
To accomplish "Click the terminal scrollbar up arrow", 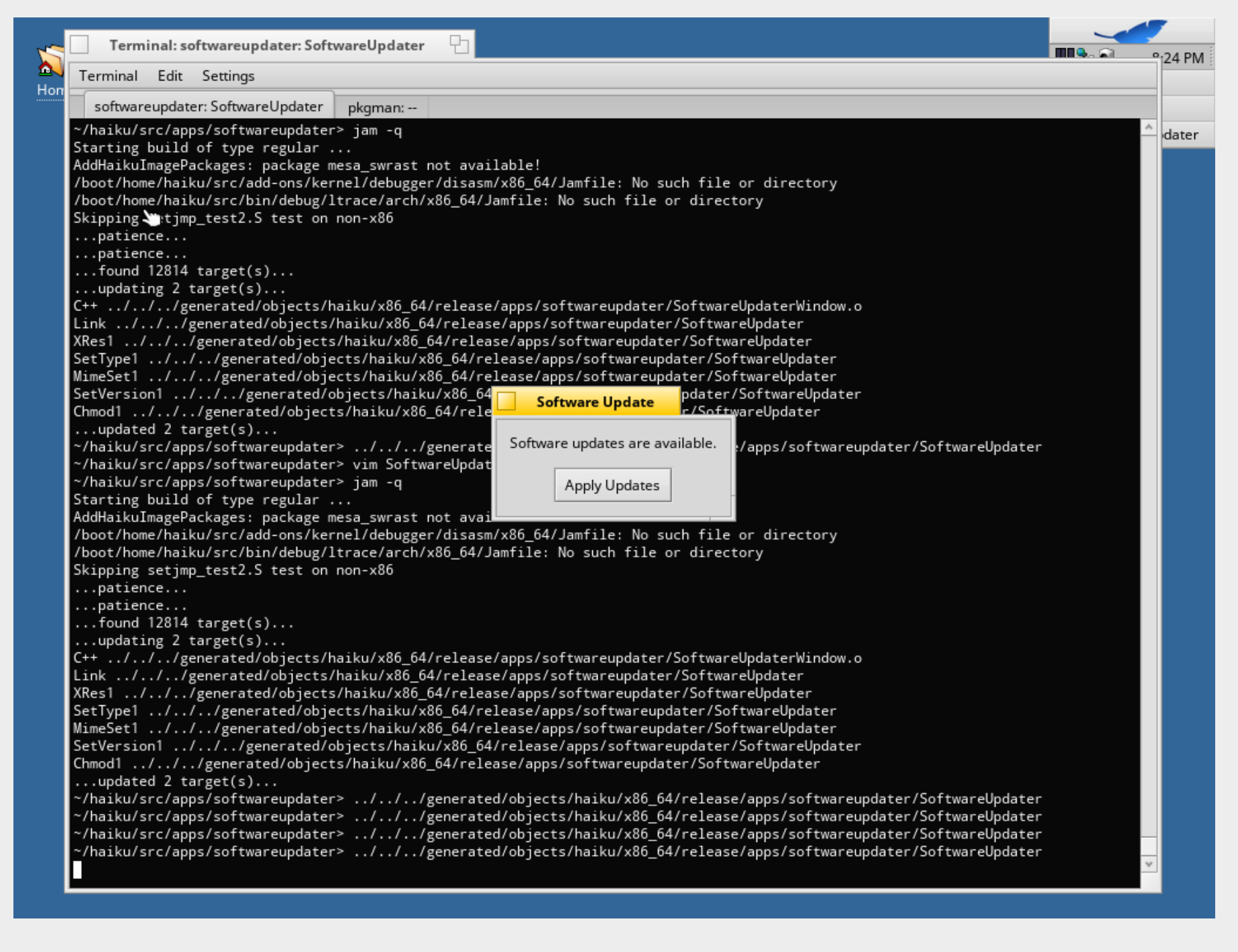I will tap(1149, 127).
